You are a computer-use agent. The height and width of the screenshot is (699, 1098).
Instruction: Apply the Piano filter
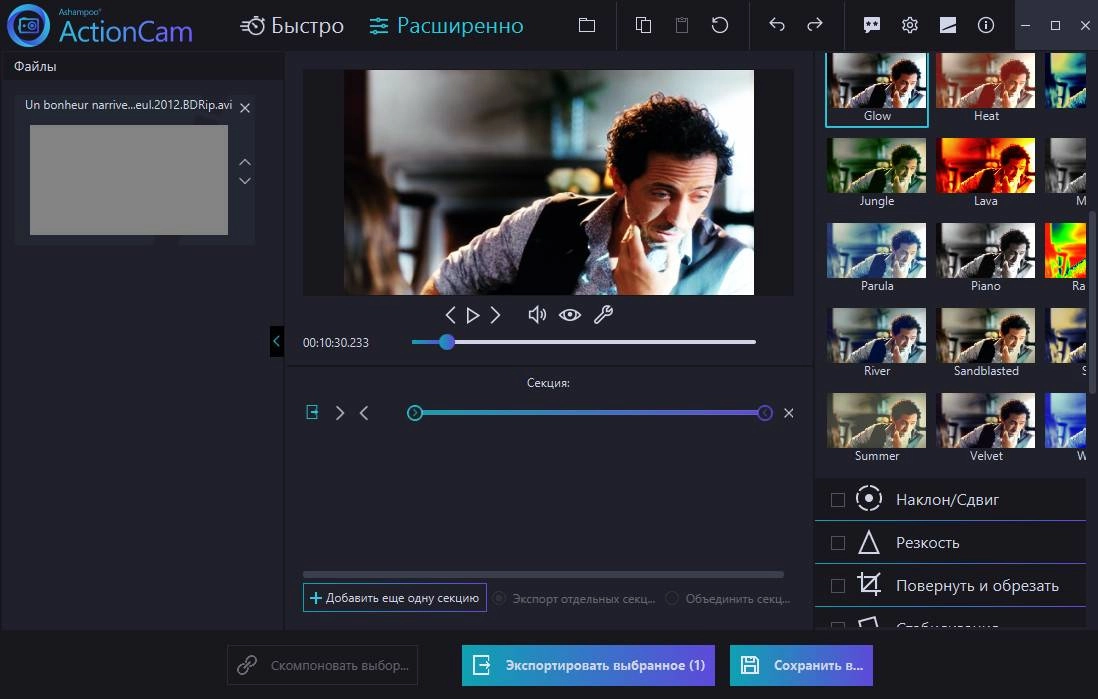pos(986,258)
